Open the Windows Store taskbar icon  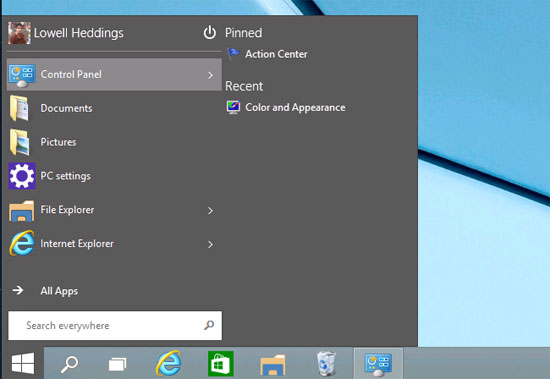coord(221,364)
